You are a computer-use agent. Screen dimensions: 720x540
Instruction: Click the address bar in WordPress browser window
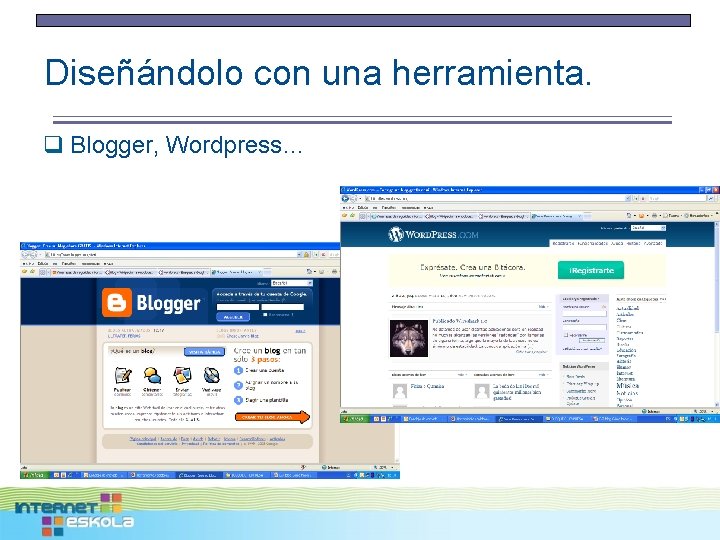coord(494,198)
